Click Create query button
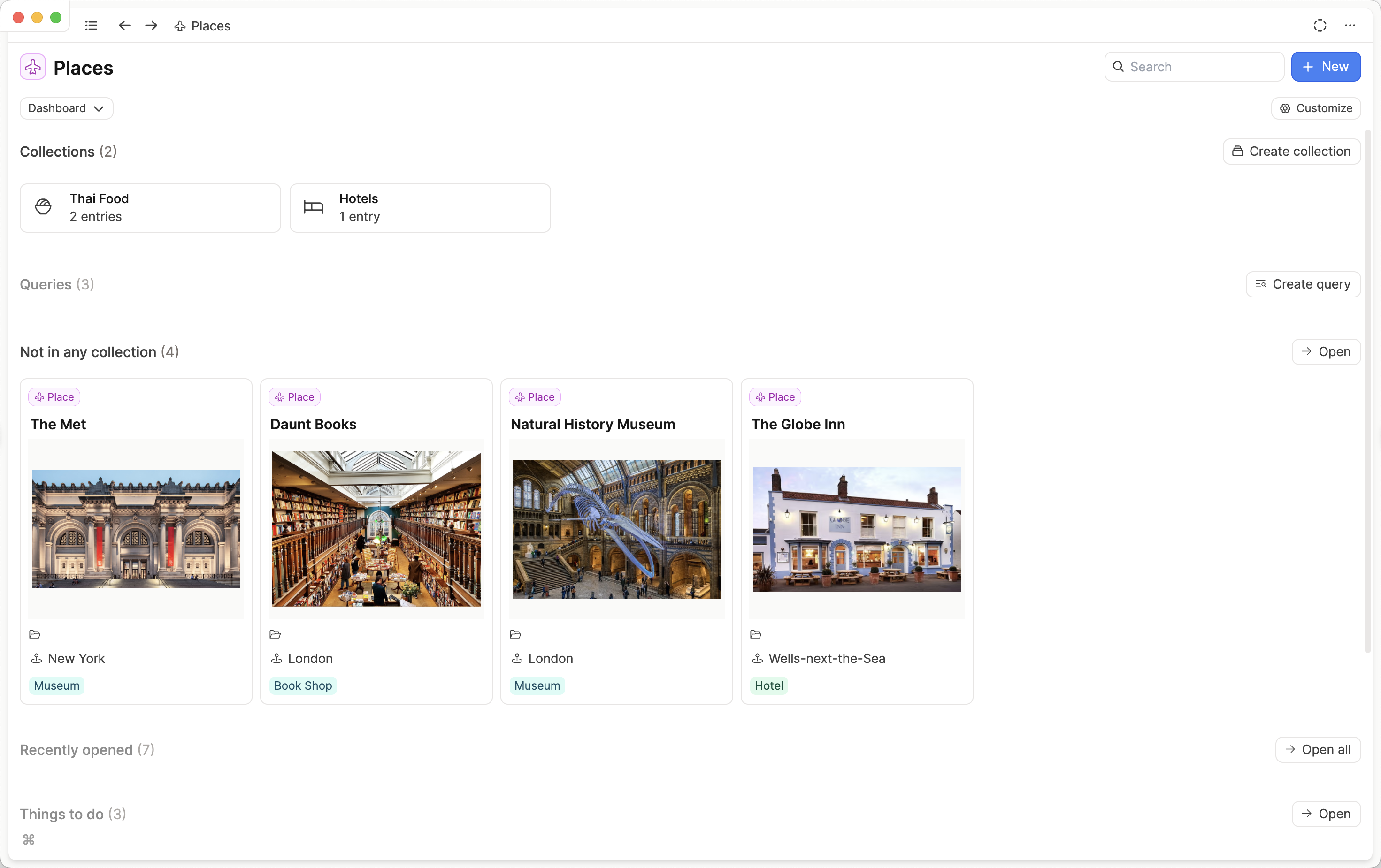 coord(1303,284)
